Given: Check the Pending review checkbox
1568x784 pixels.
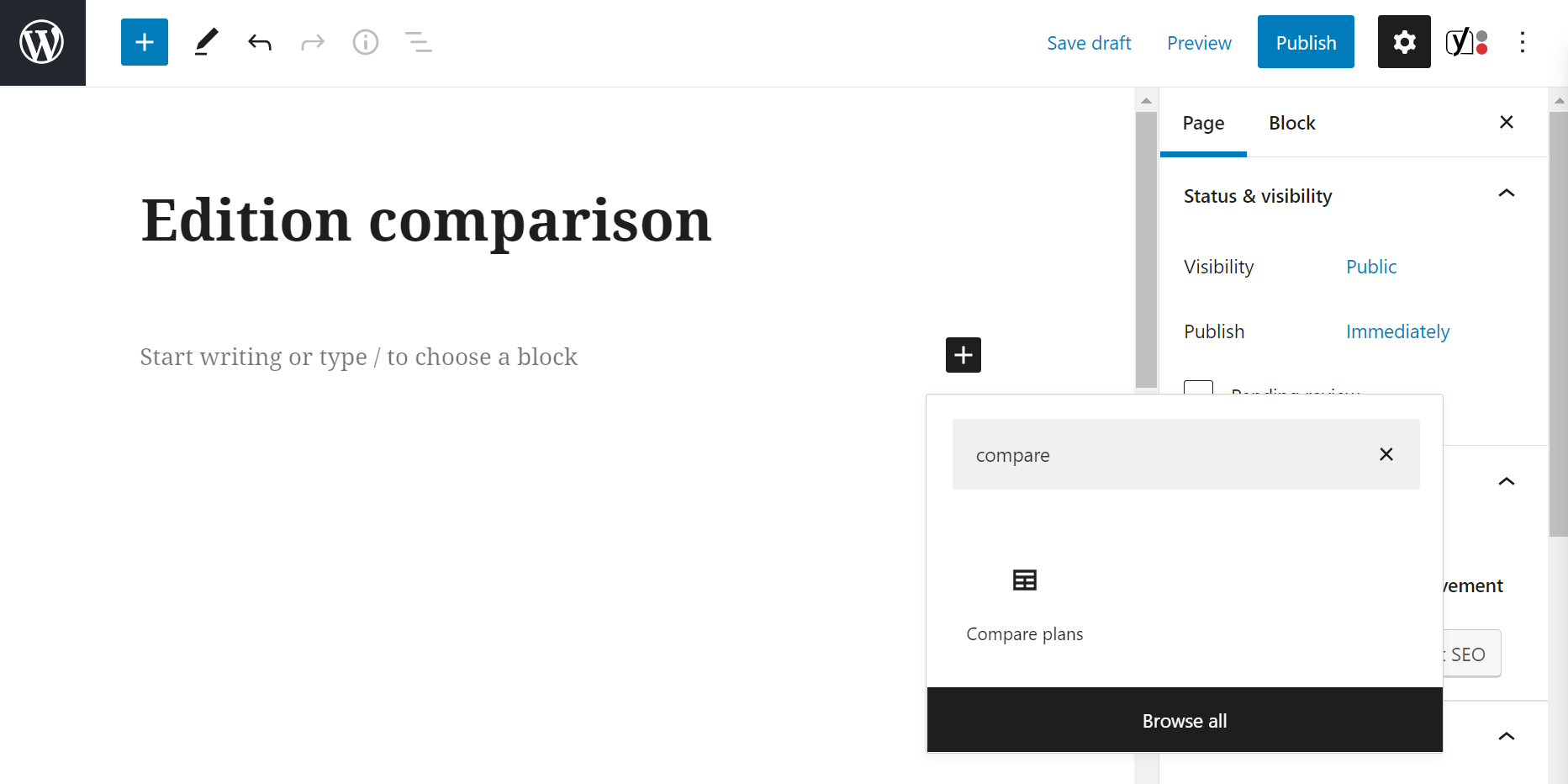Looking at the screenshot, I should coord(1198,388).
